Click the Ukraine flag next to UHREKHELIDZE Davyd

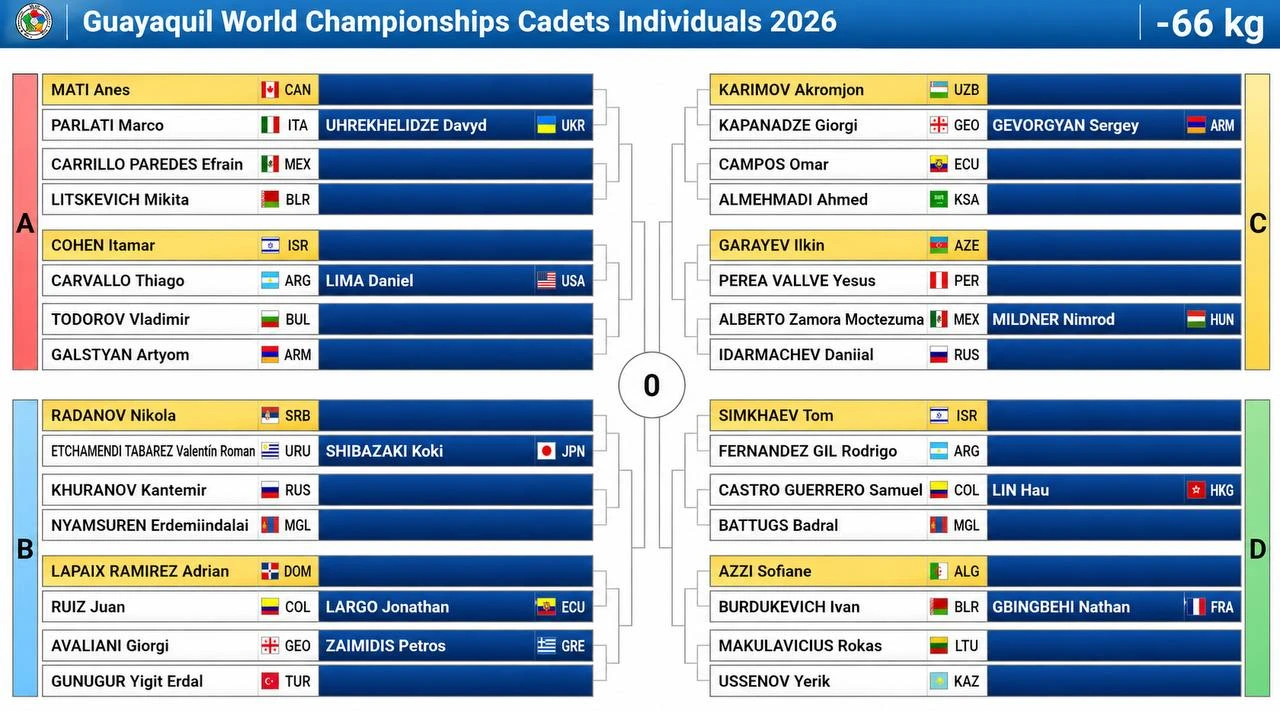(x=547, y=125)
